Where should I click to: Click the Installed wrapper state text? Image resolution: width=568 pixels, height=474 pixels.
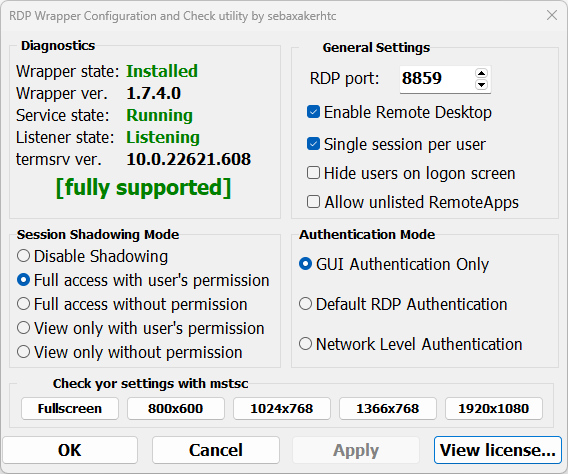[x=162, y=71]
